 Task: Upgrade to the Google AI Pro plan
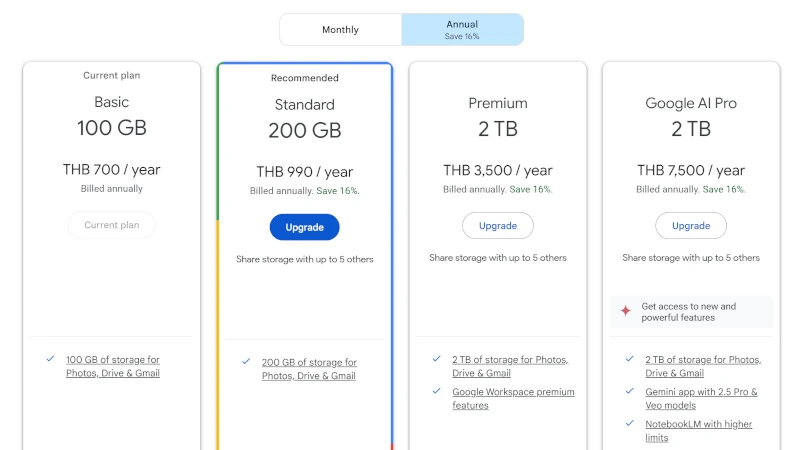tap(691, 226)
